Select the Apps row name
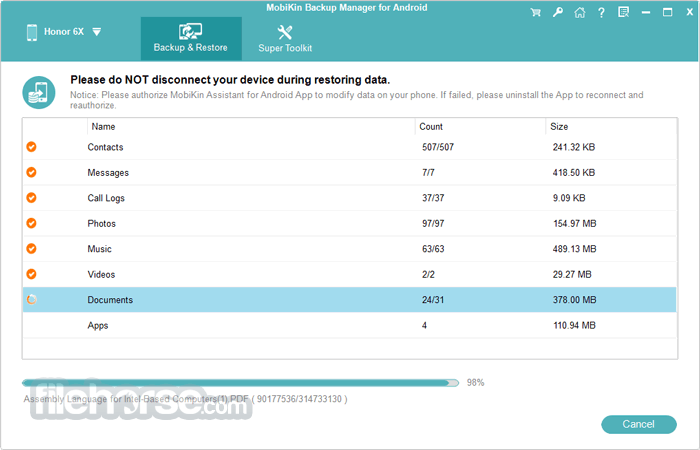This screenshot has height=450, width=700. (x=98, y=325)
